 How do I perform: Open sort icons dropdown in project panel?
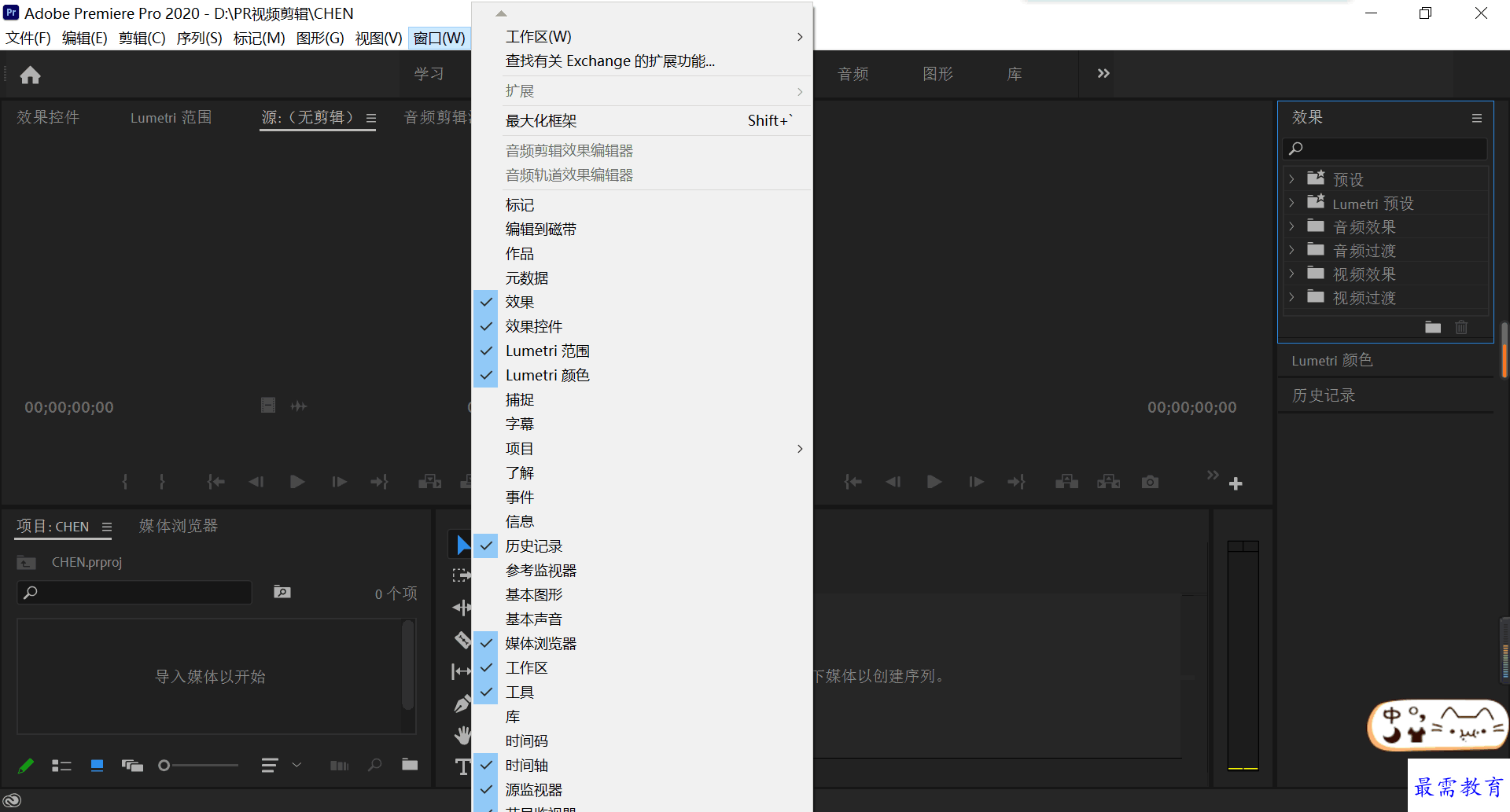point(280,765)
